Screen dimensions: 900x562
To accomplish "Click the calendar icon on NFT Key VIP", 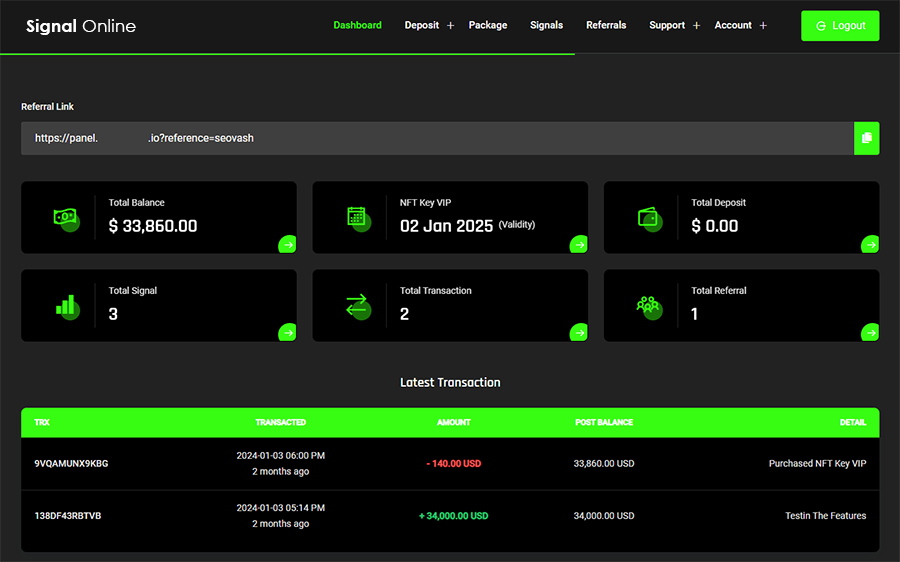I will [x=357, y=217].
